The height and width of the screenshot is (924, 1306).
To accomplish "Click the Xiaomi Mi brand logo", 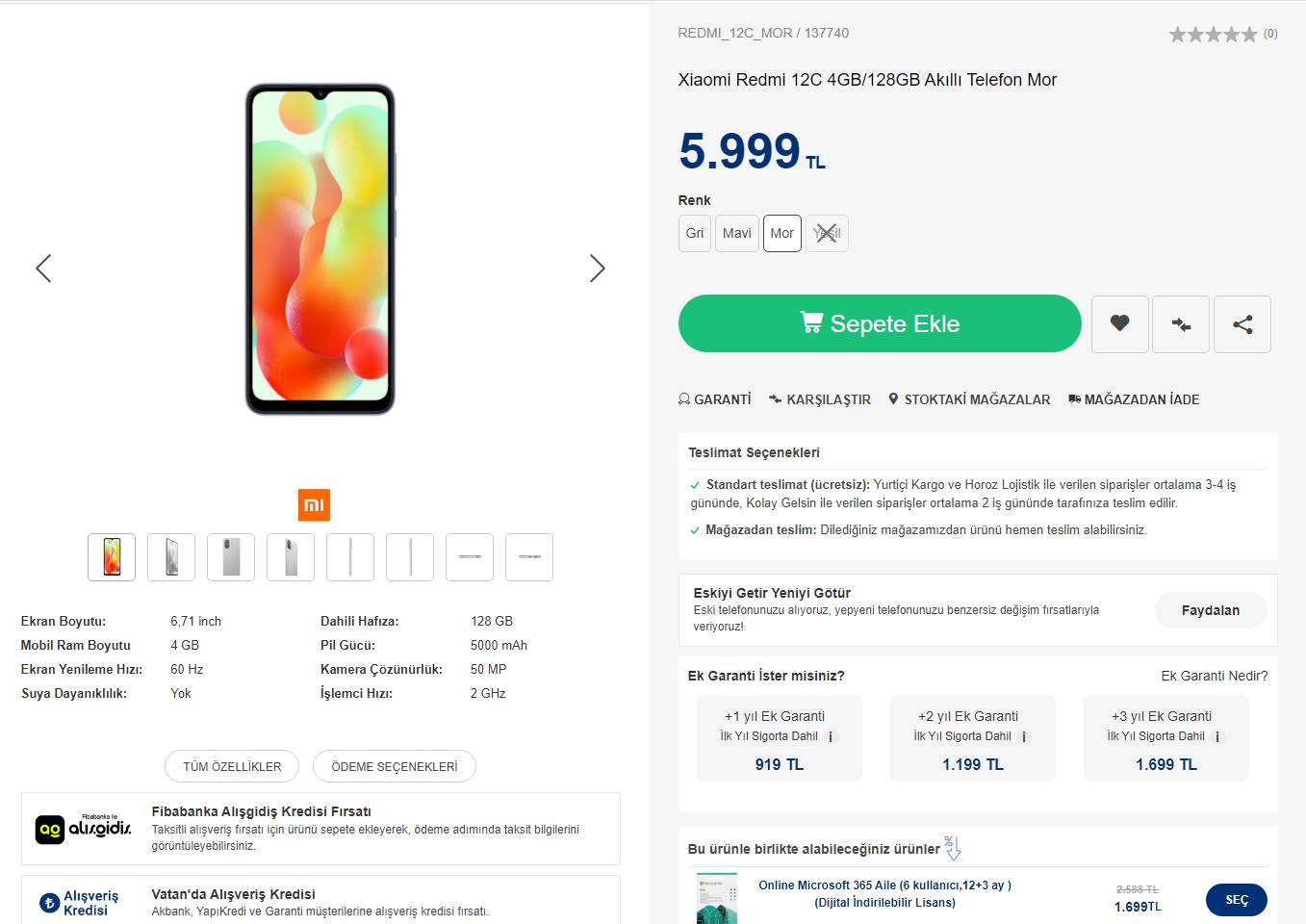I will coord(314,505).
